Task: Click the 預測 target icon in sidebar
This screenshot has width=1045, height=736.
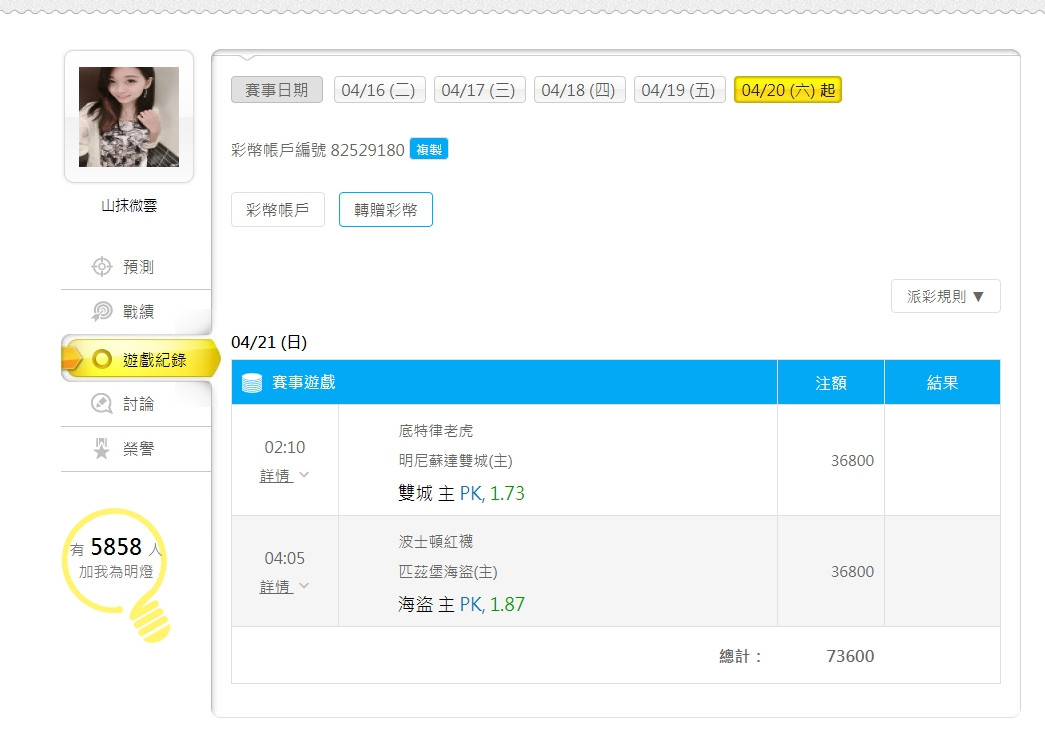Action: click(101, 267)
